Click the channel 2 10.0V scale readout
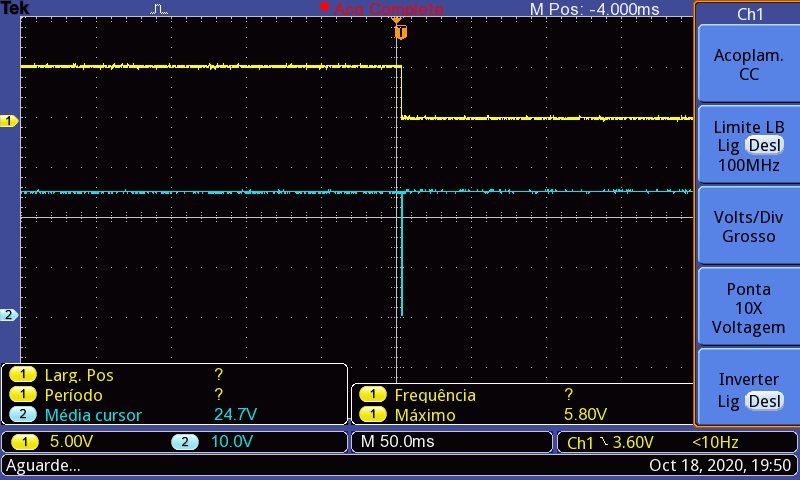The height and width of the screenshot is (480, 800). [232, 441]
